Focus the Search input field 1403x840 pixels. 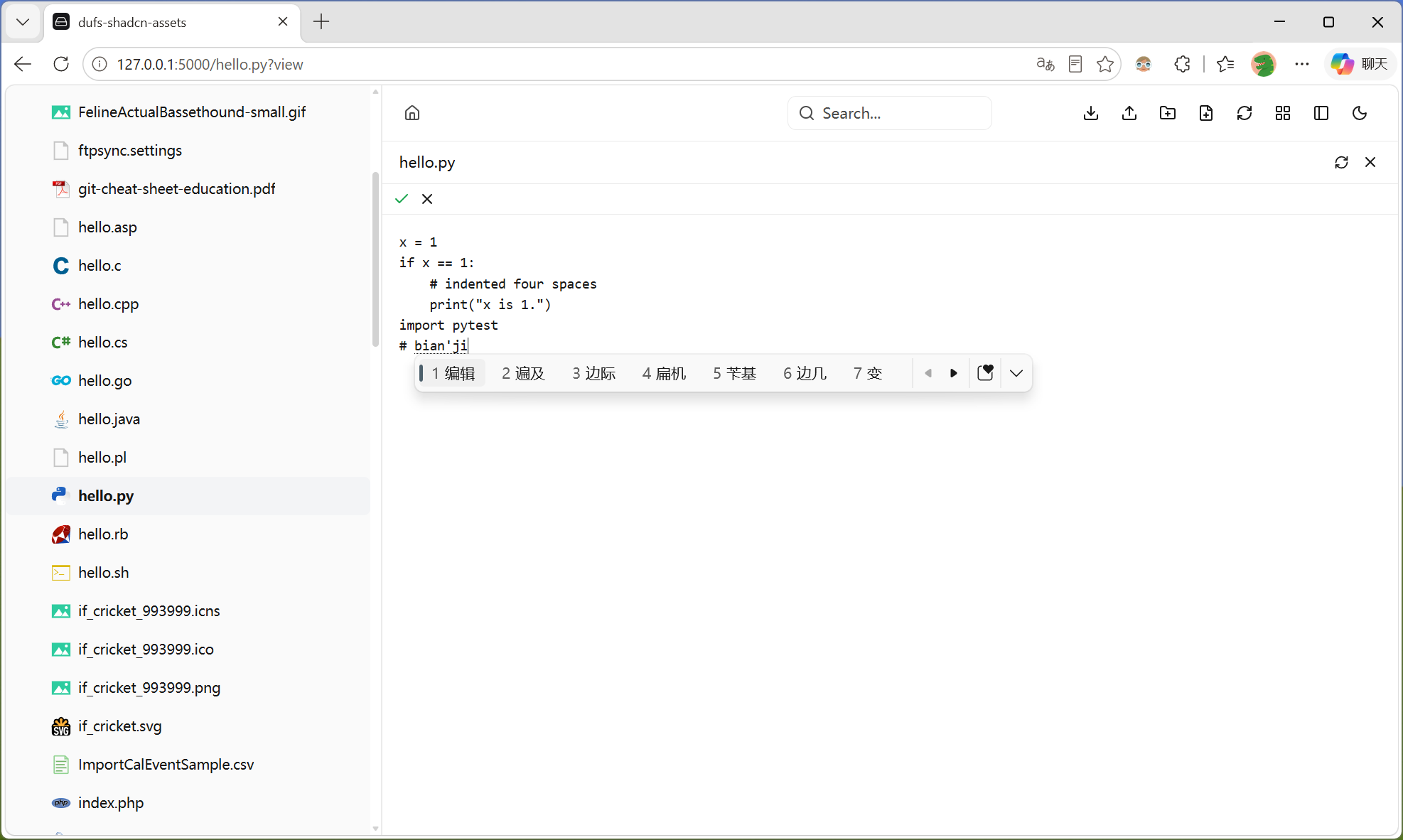890,113
